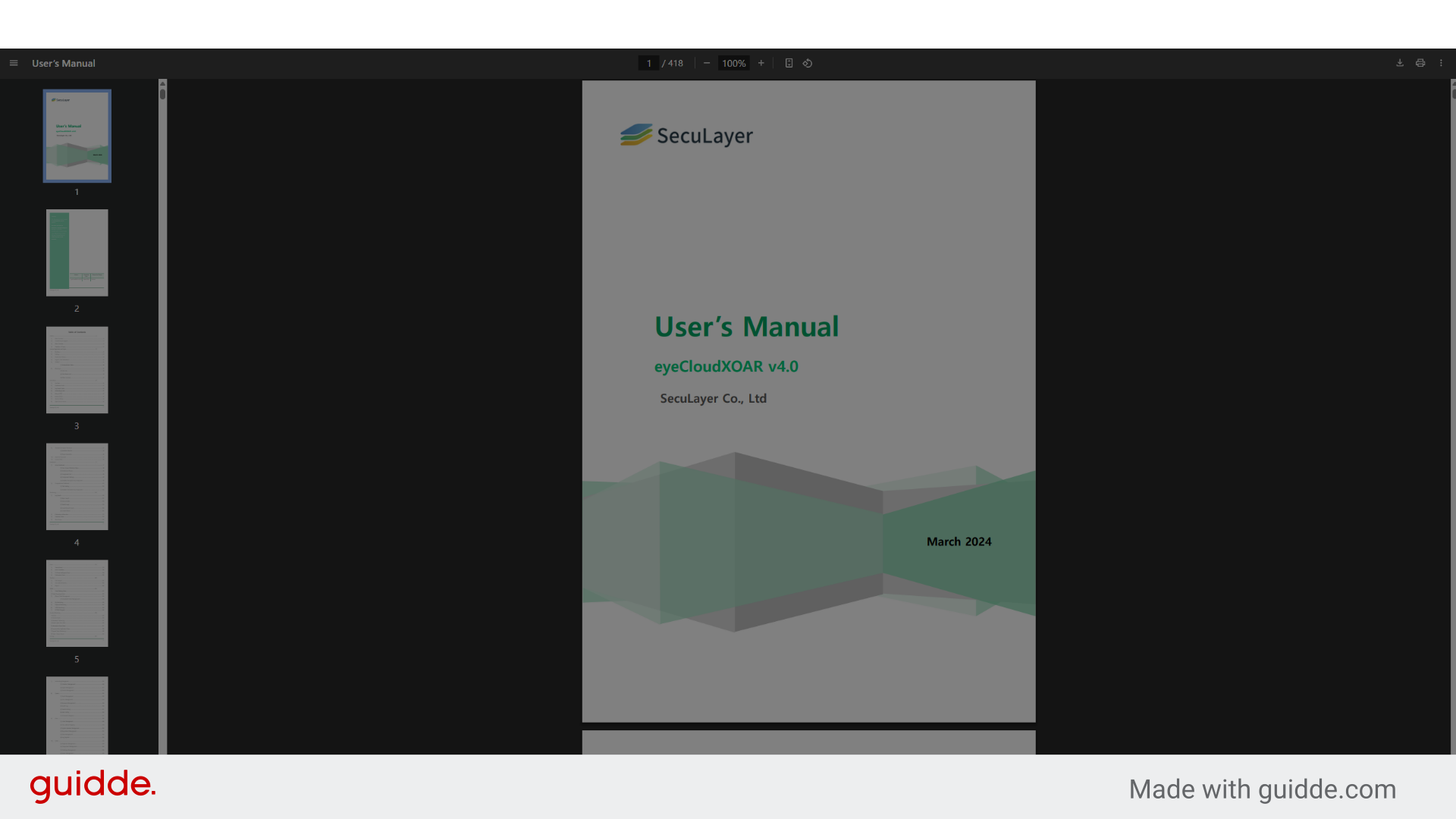Click the sidebar scrollbar up arrow
Screen dimensions: 1456x819
162,83
